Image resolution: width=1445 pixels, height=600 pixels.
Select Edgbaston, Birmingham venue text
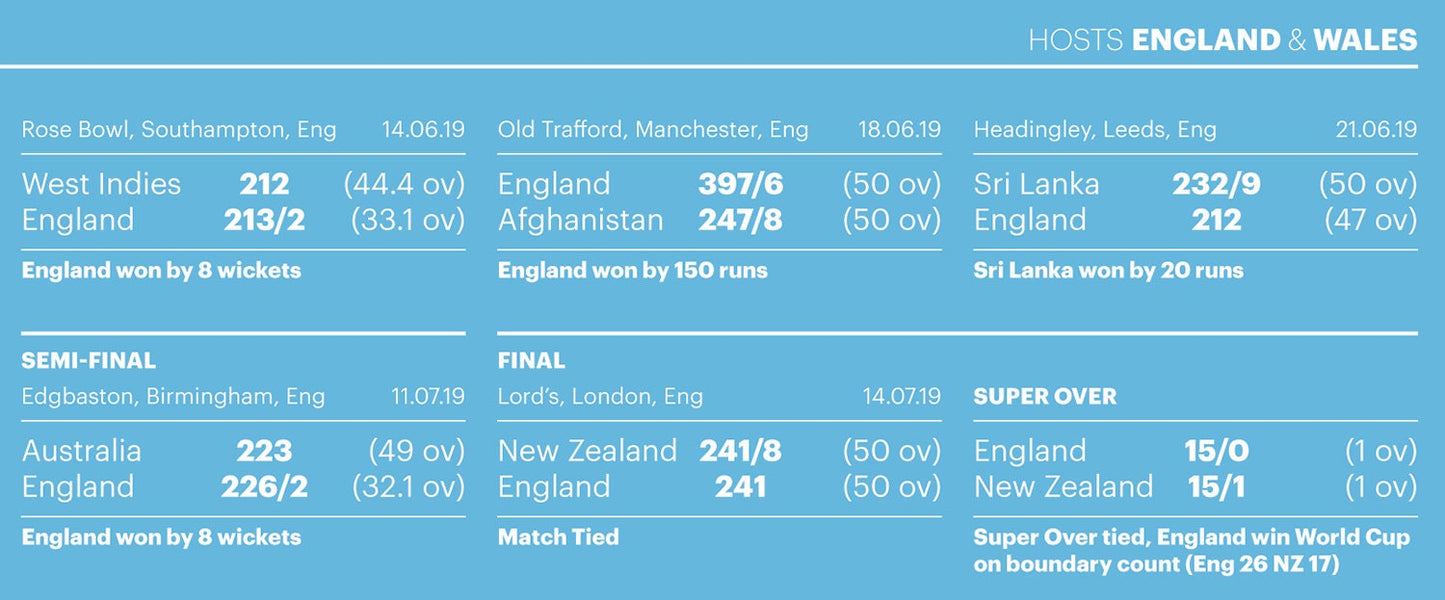[173, 397]
